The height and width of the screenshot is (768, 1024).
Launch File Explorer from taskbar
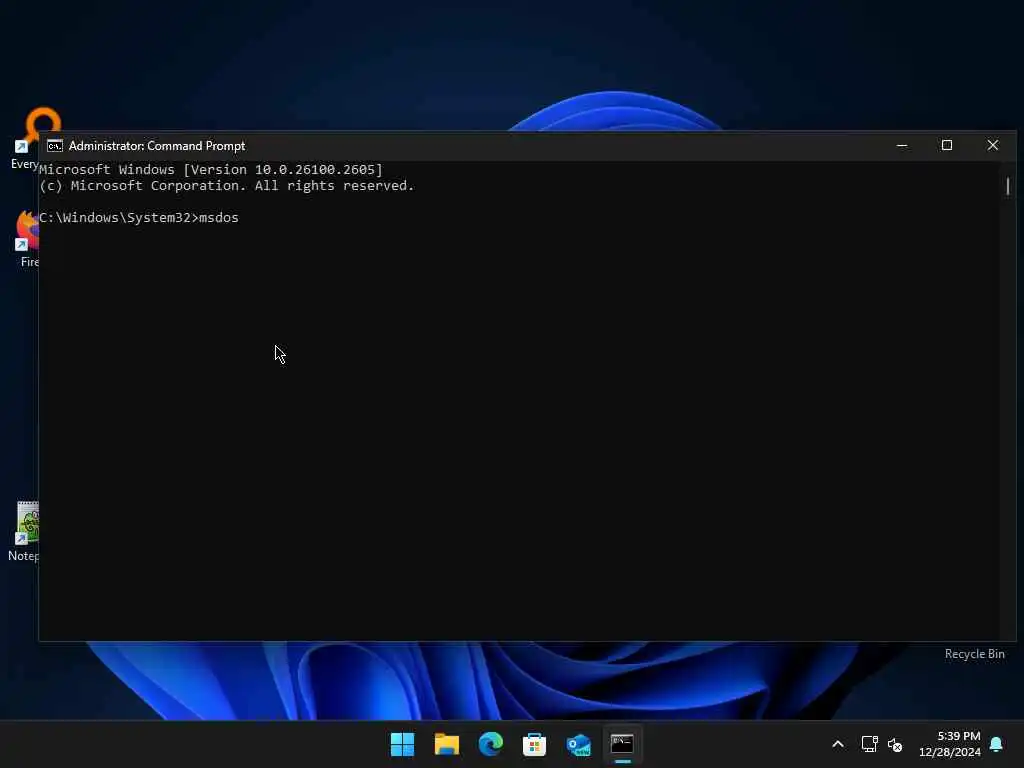(447, 744)
